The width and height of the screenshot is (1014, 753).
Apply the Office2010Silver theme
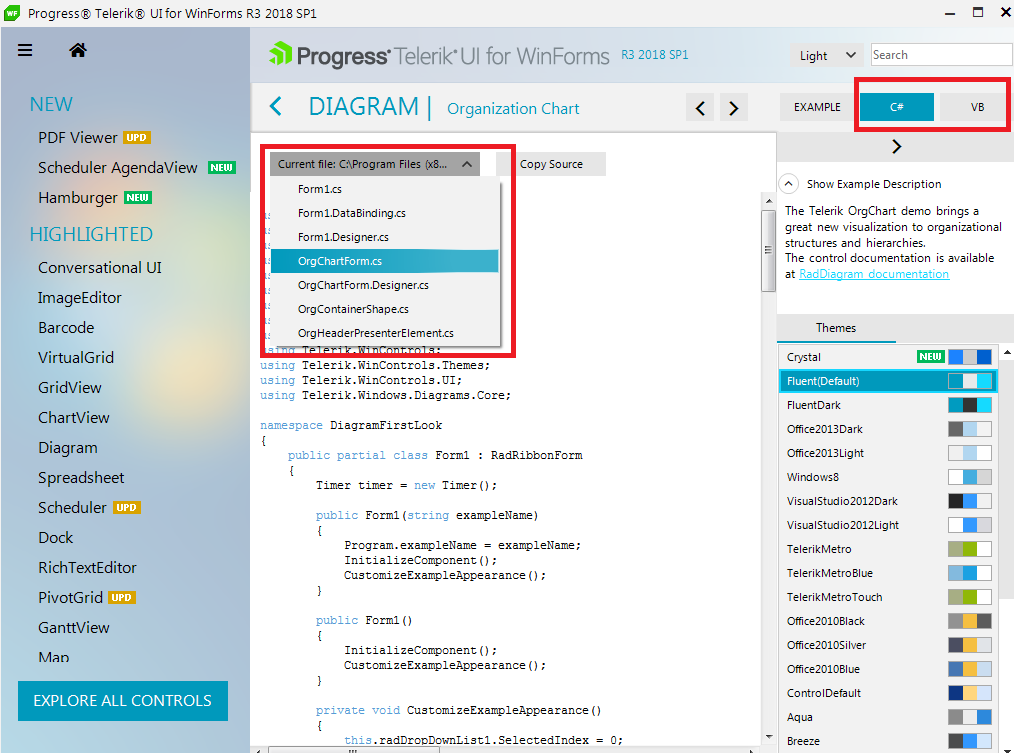coord(887,645)
